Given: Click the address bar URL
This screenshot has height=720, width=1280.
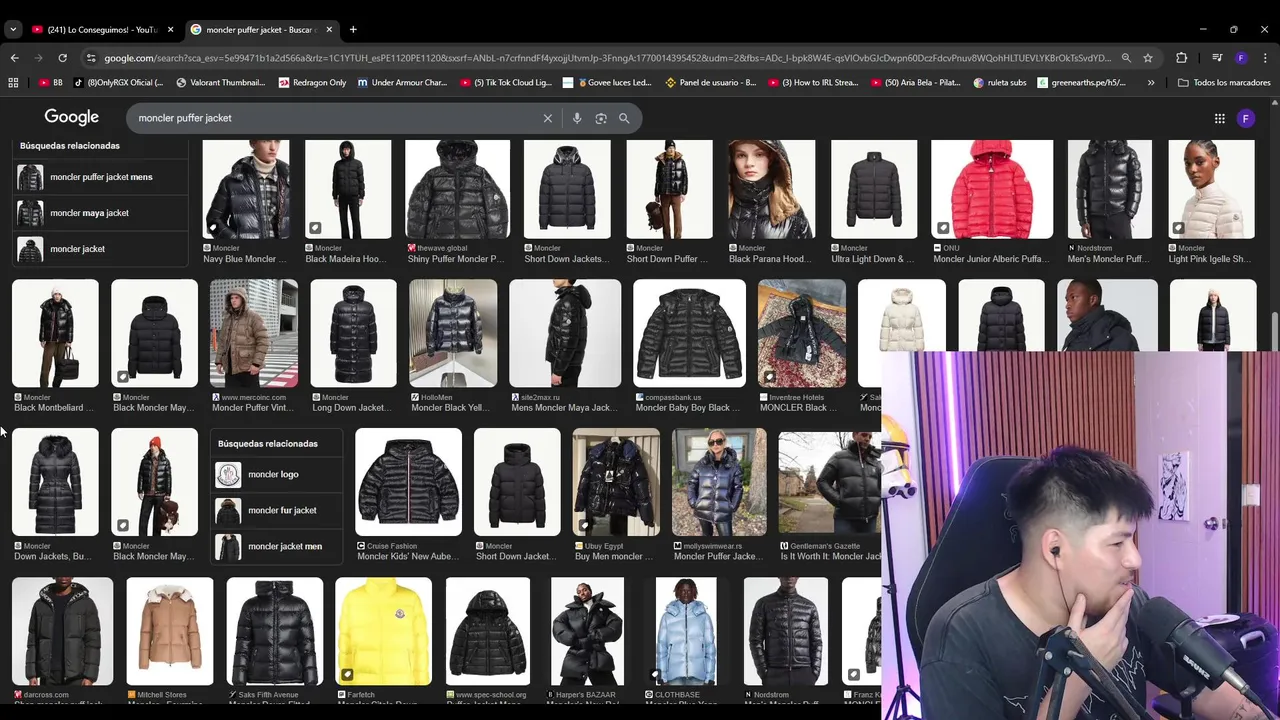Looking at the screenshot, I should coord(607,58).
